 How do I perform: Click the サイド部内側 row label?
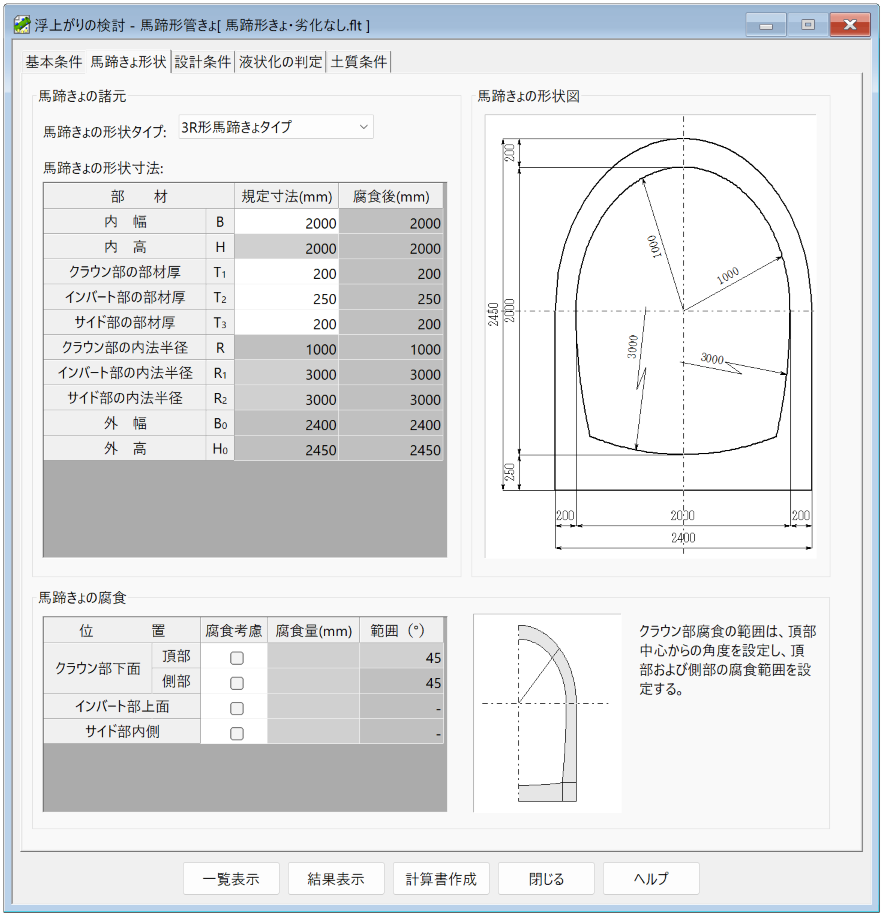pos(122,731)
